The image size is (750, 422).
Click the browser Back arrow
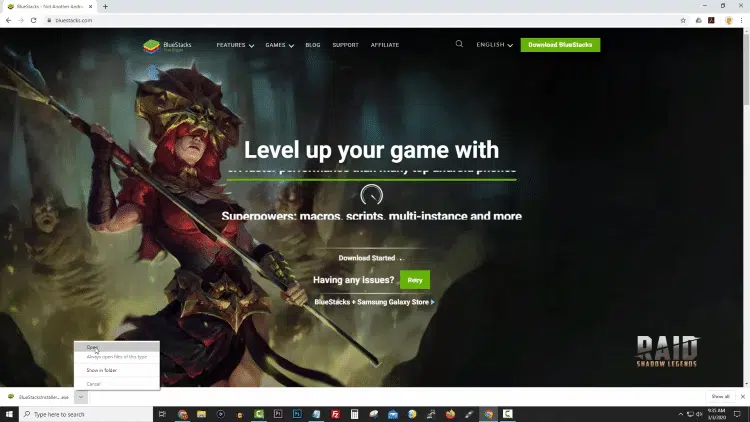pos(8,20)
